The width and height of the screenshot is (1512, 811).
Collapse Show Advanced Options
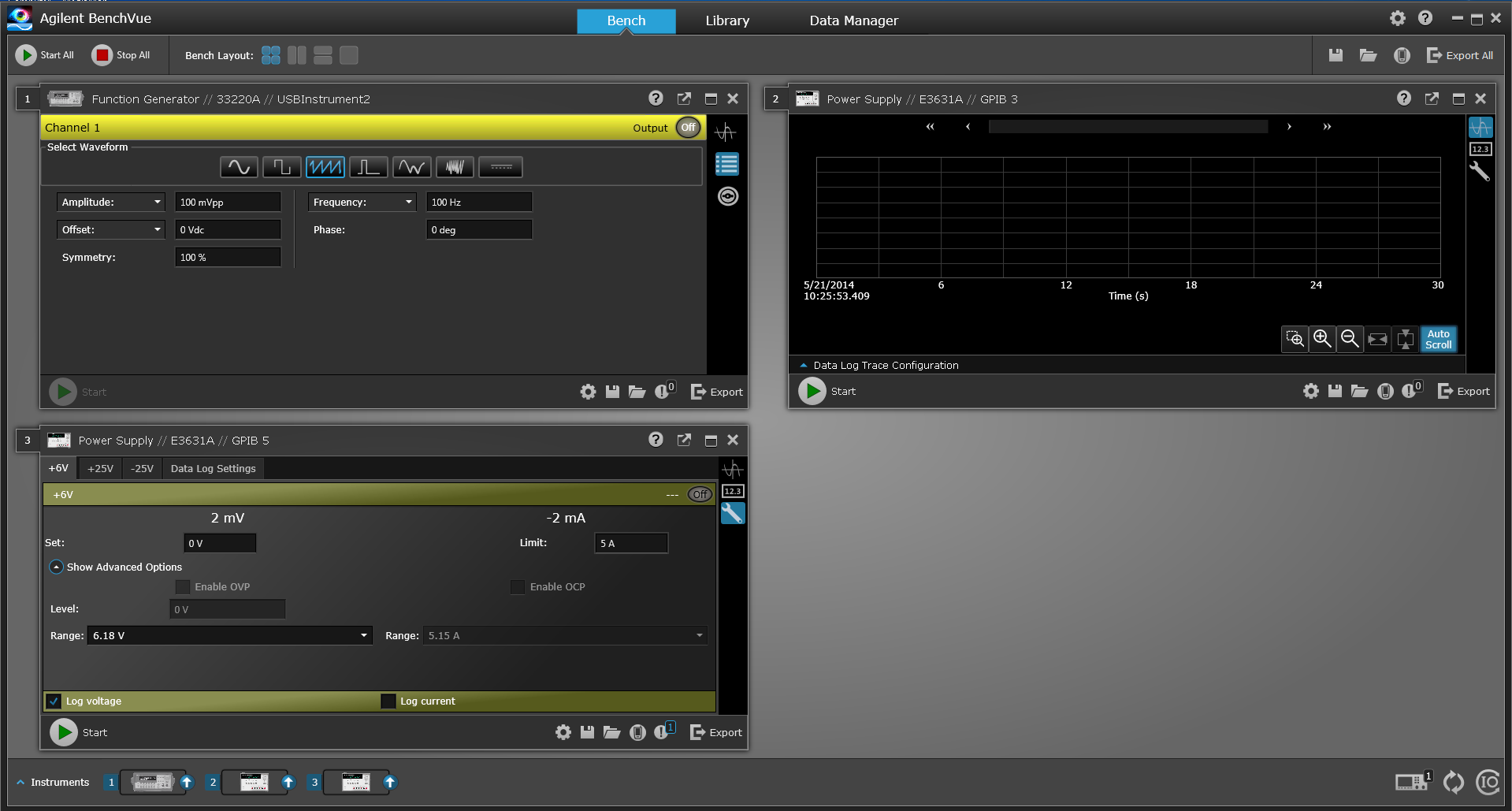click(56, 567)
